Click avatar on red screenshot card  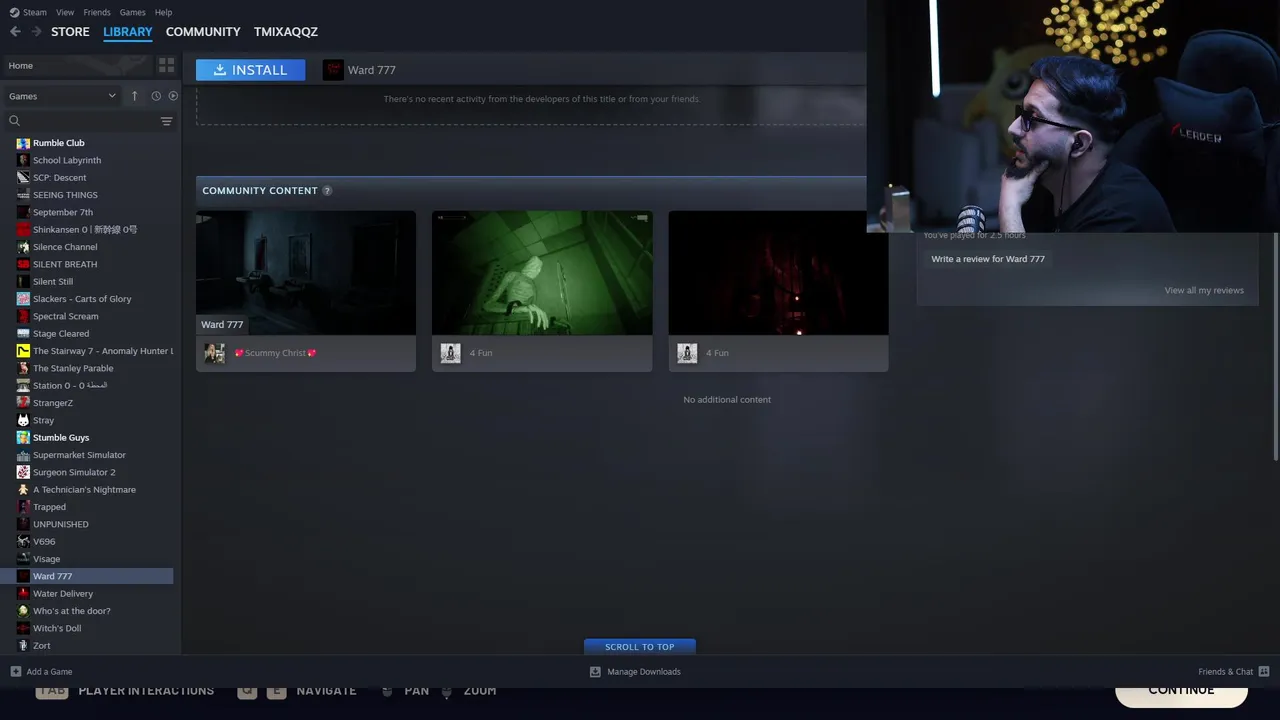click(x=686, y=353)
